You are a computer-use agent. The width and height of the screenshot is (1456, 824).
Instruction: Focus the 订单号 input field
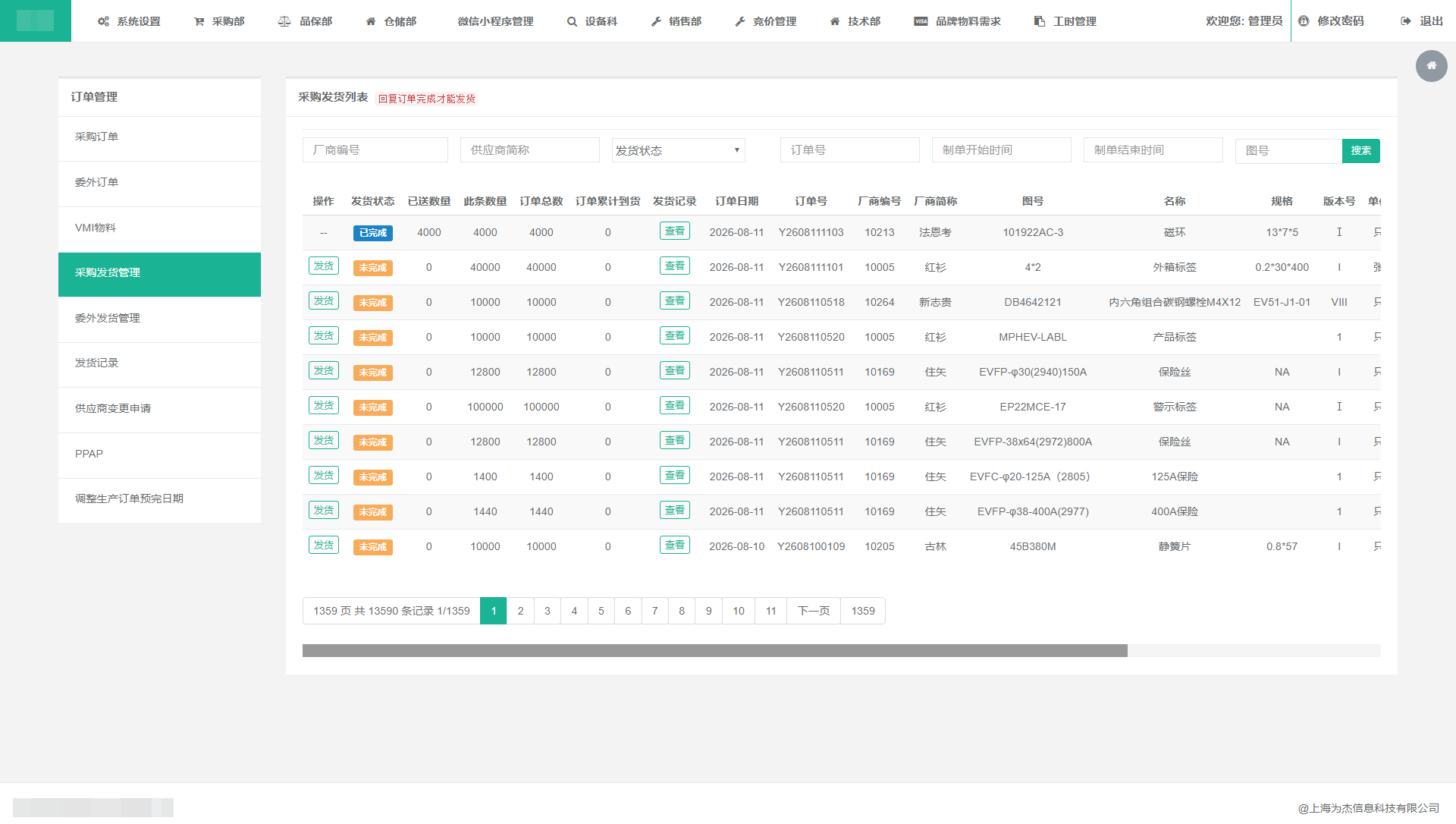[850, 150]
